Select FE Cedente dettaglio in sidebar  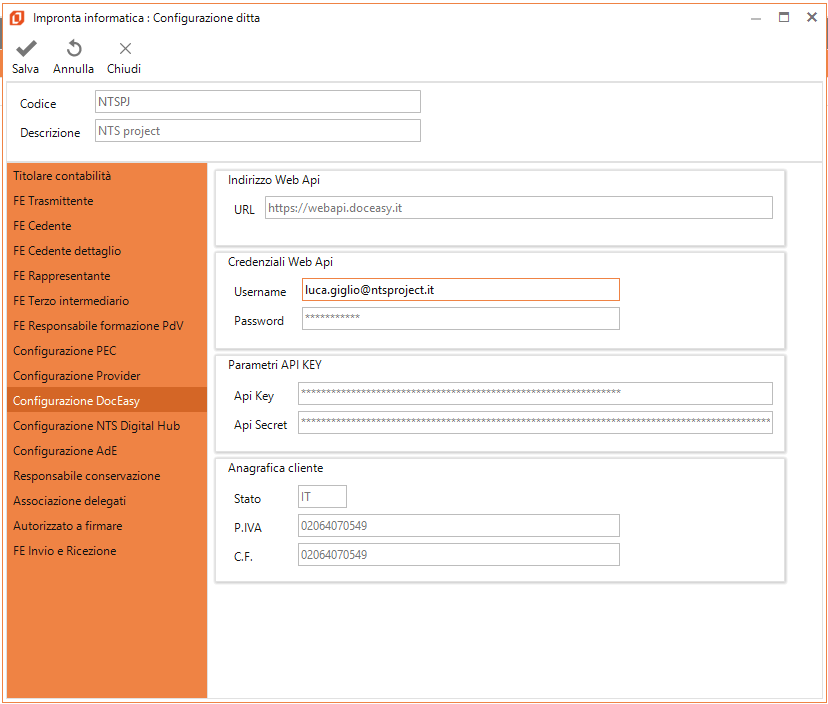67,251
